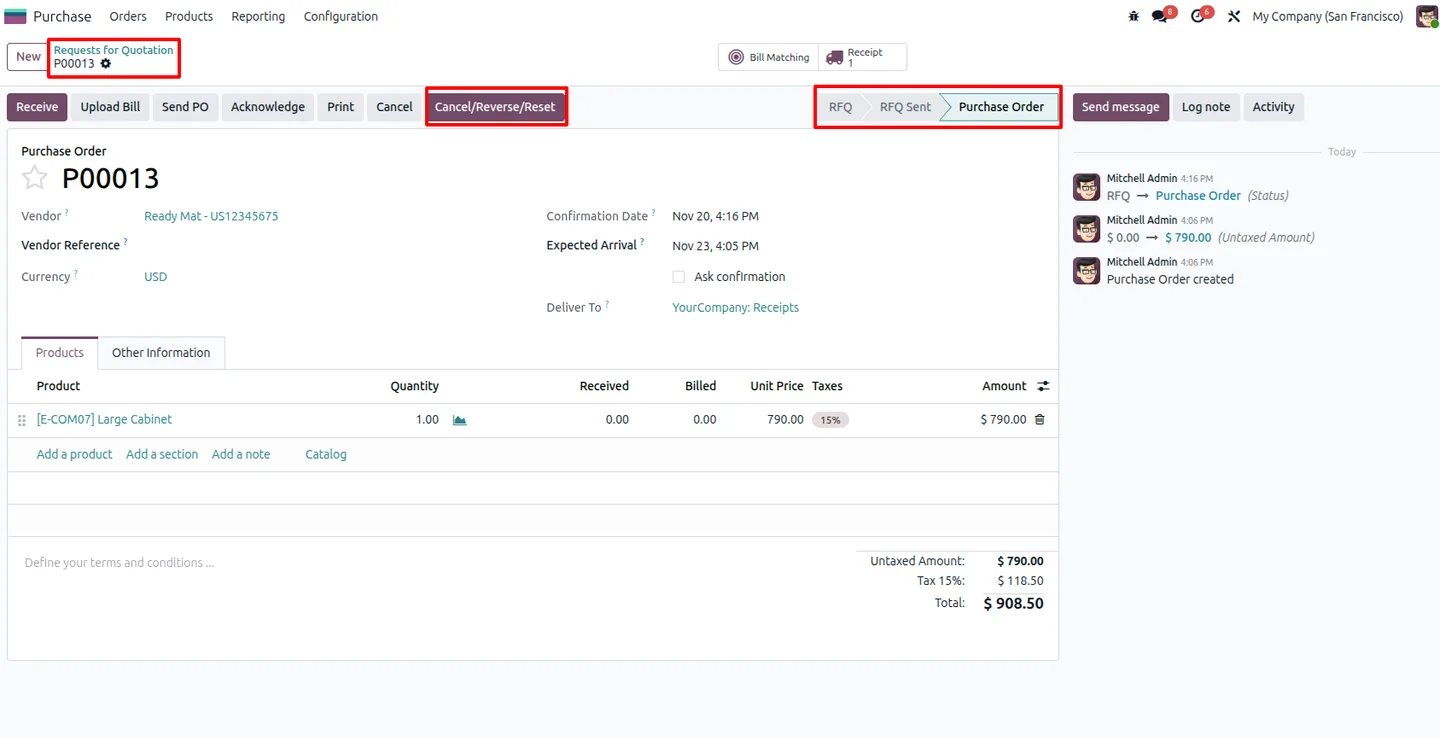Click Log note in chatter
The image size is (1440, 737).
click(x=1206, y=107)
